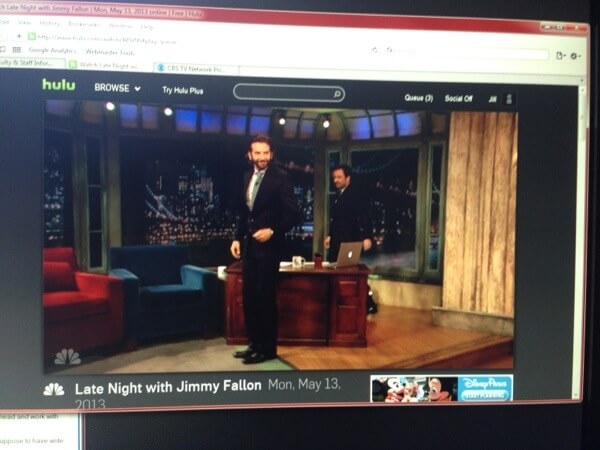Image resolution: width=600 pixels, height=450 pixels.
Task: Click the profile icon beside Jill
Action: pyautogui.click(x=509, y=100)
